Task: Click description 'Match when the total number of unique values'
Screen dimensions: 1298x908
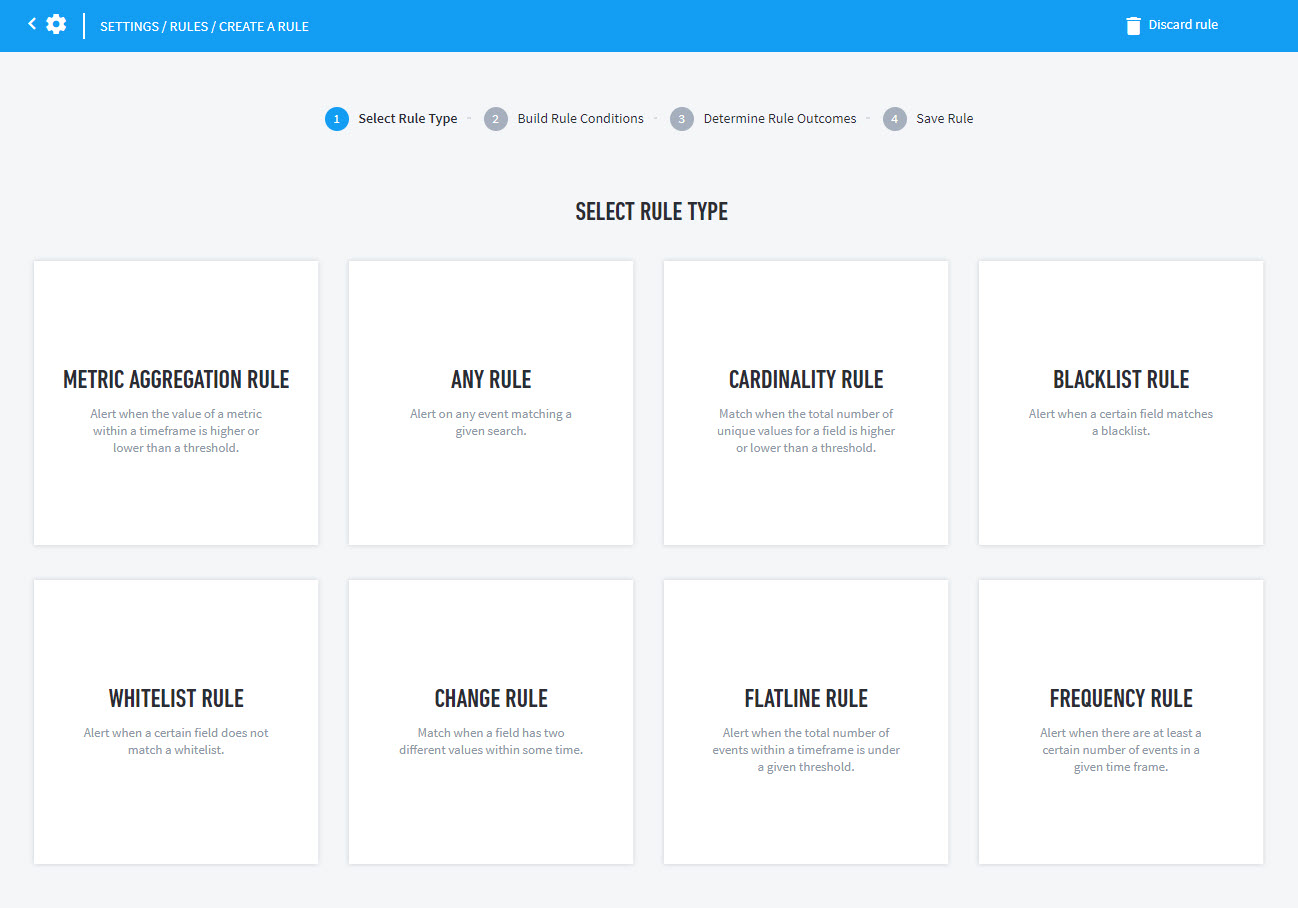Action: 806,431
